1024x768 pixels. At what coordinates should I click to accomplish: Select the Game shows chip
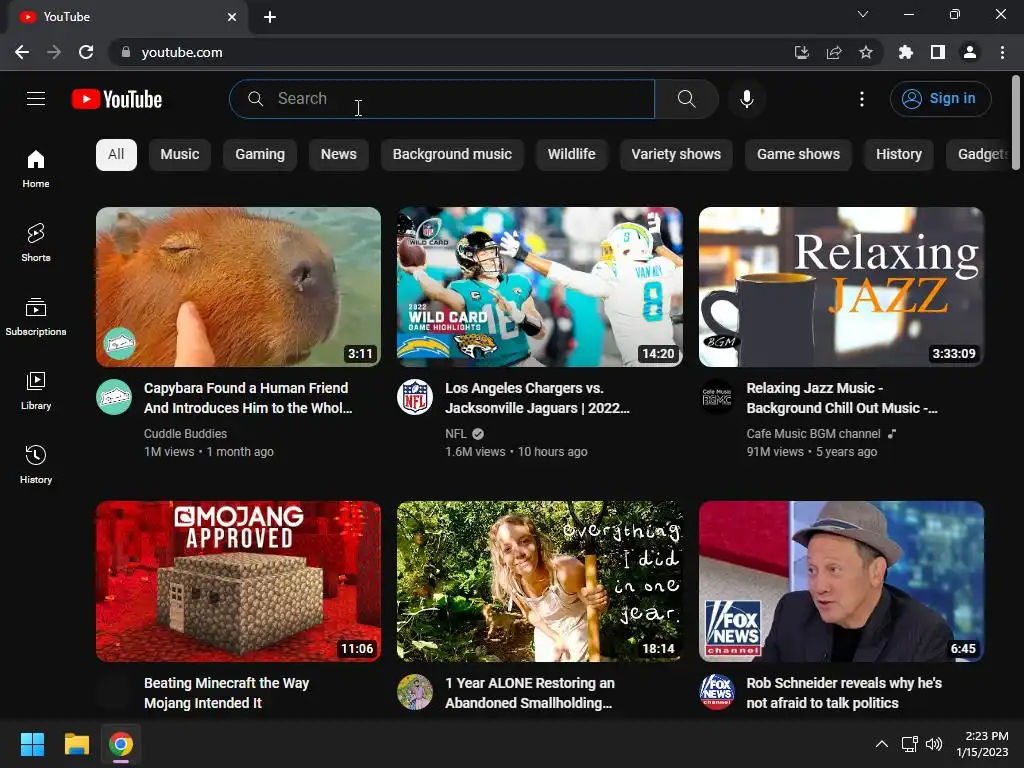point(798,155)
